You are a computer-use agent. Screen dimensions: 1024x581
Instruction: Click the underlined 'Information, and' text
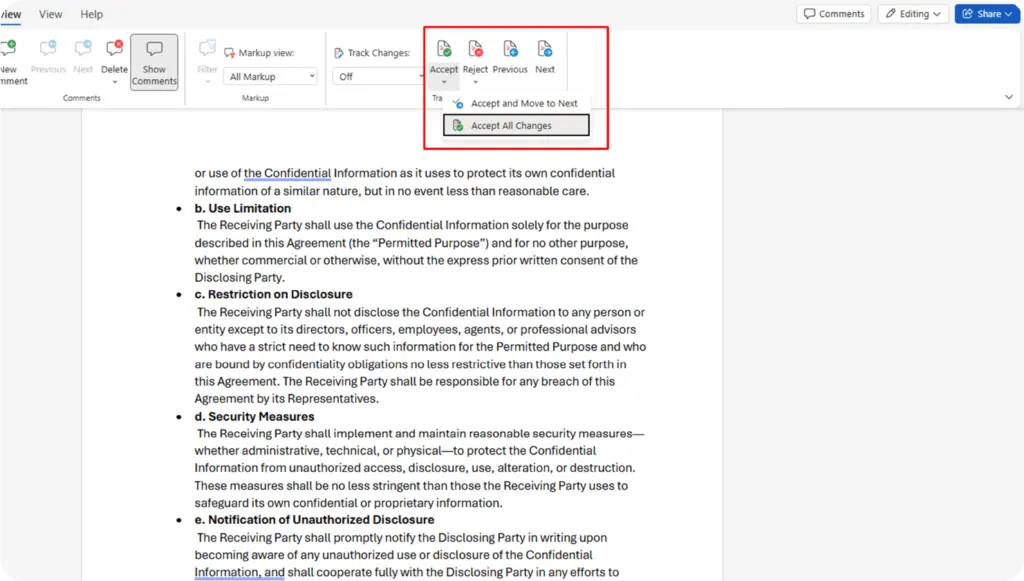coord(239,573)
